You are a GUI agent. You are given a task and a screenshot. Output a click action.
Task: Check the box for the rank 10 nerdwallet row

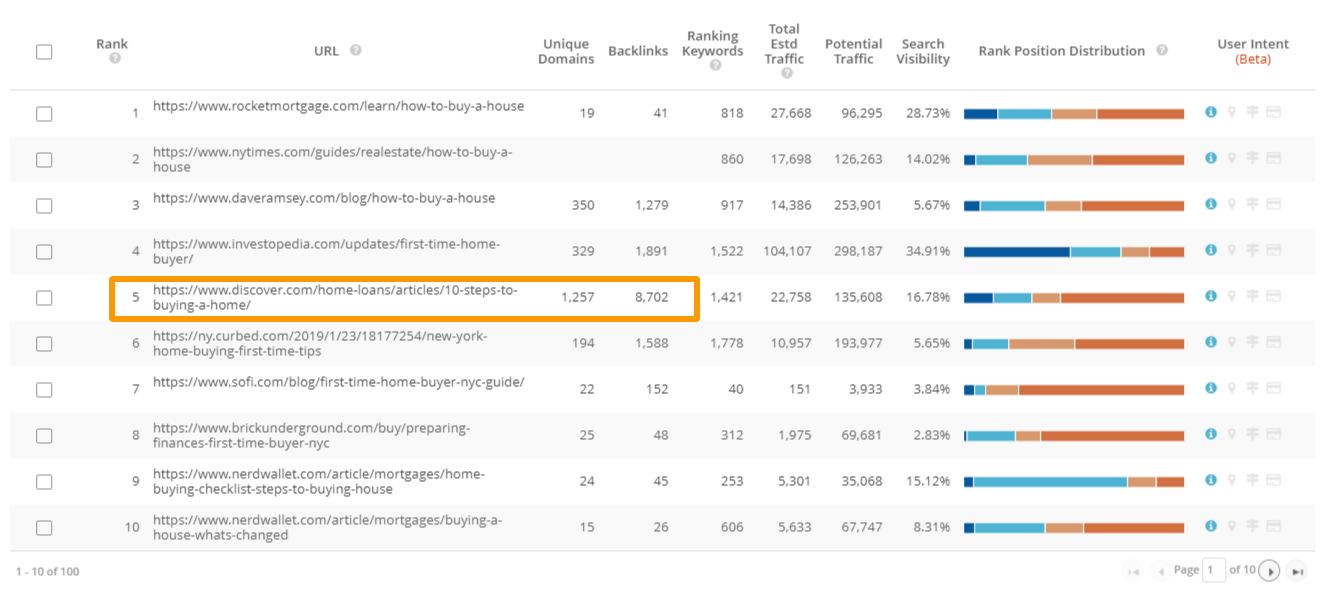(x=44, y=528)
